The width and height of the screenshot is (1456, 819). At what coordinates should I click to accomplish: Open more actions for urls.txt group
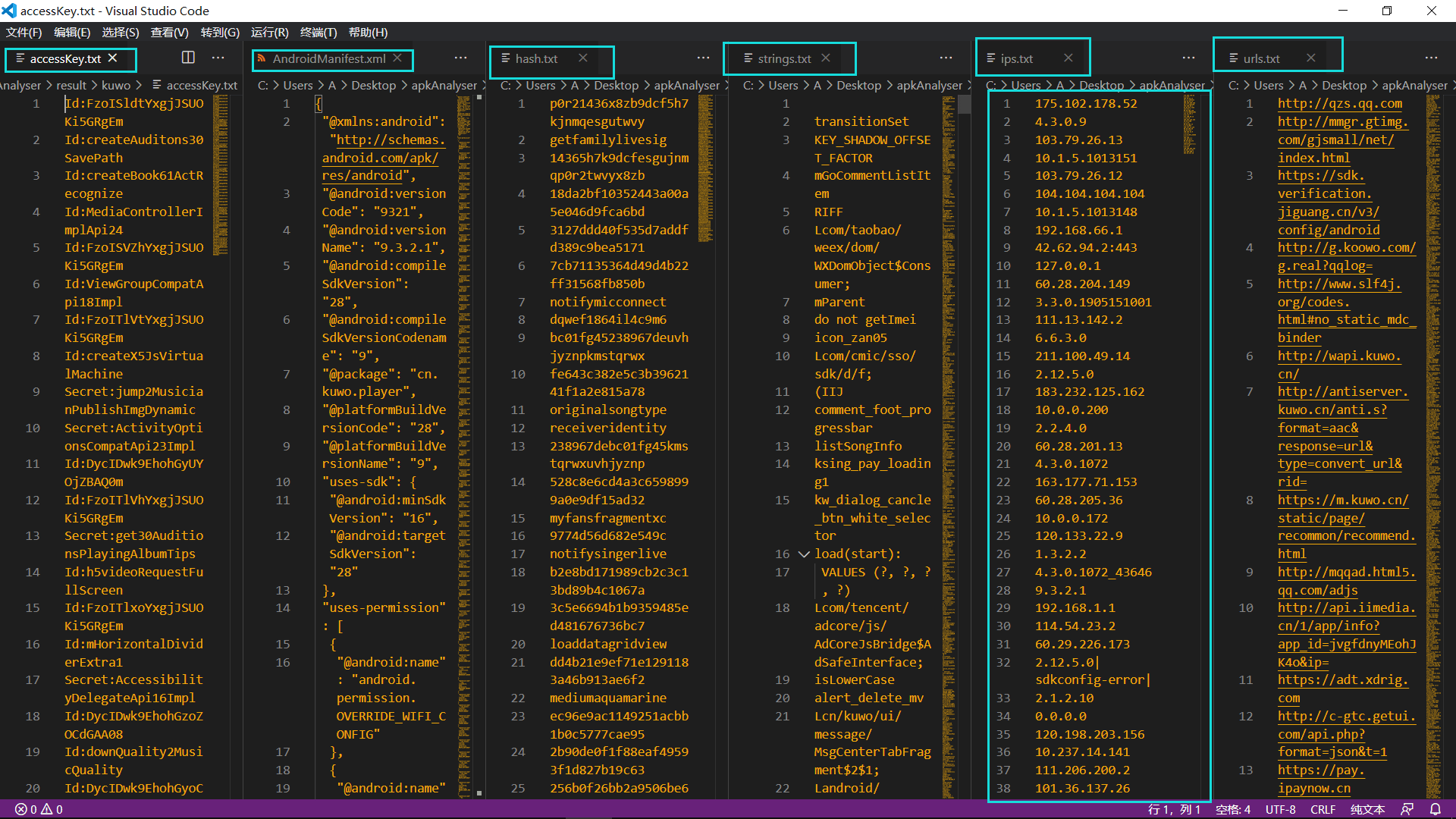[1432, 58]
